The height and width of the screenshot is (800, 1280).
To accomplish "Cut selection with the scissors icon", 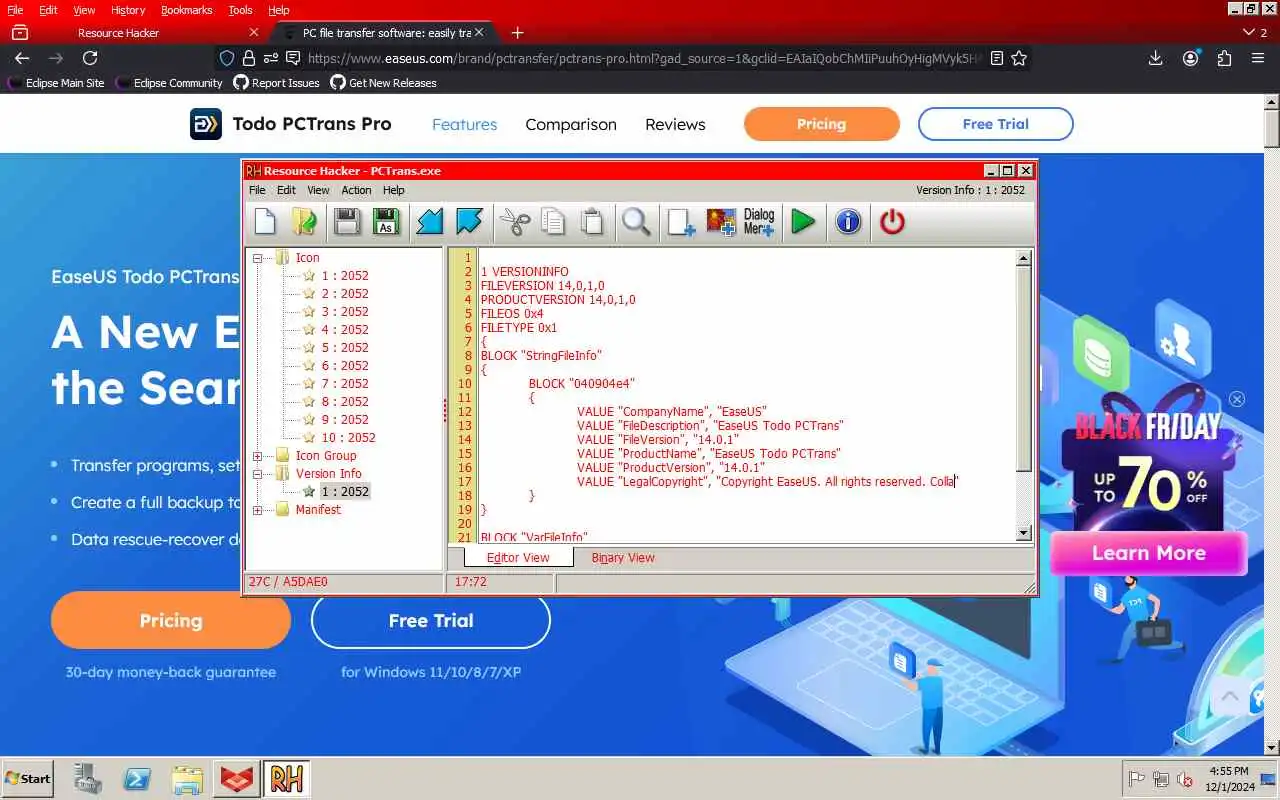I will [x=514, y=221].
